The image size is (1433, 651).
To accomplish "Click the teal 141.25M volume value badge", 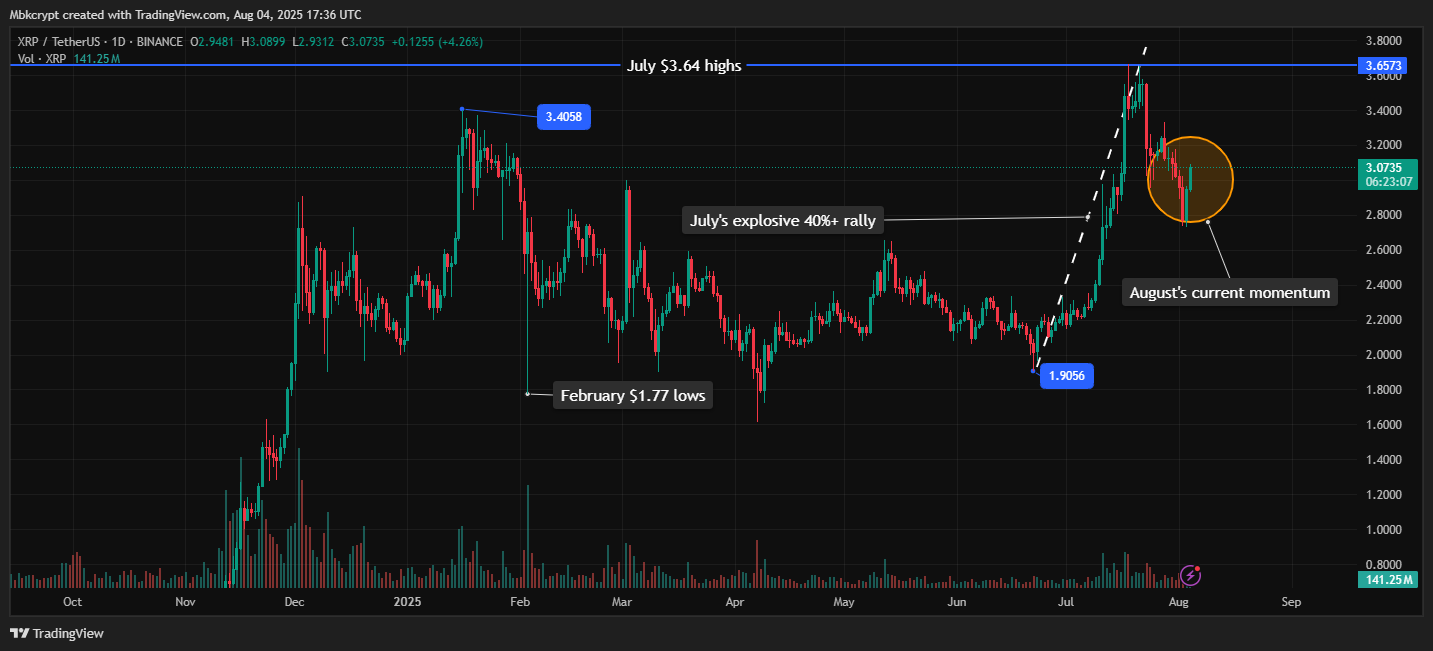I will pyautogui.click(x=1386, y=579).
